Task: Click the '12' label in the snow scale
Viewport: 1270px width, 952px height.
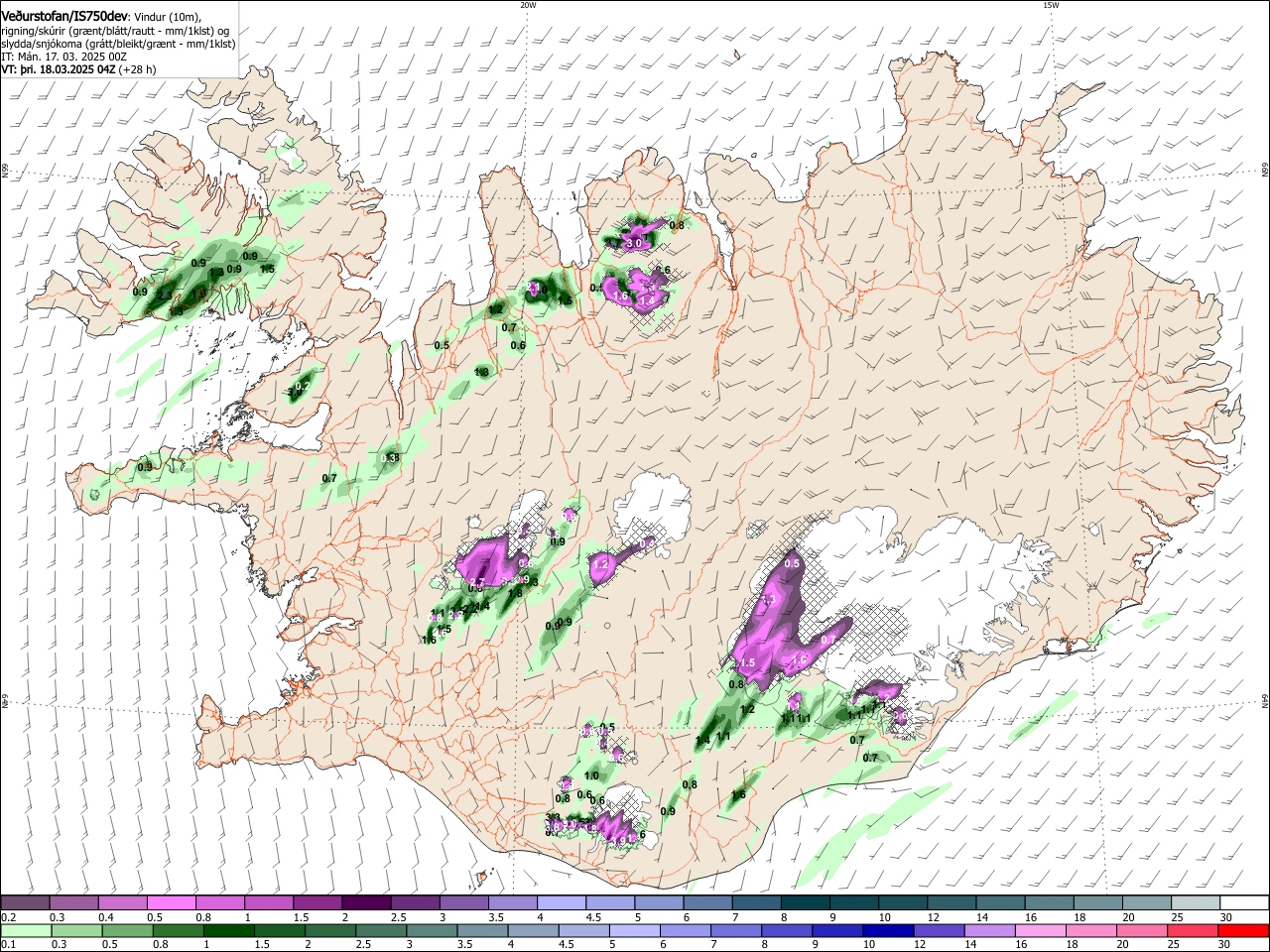Action: click(934, 917)
